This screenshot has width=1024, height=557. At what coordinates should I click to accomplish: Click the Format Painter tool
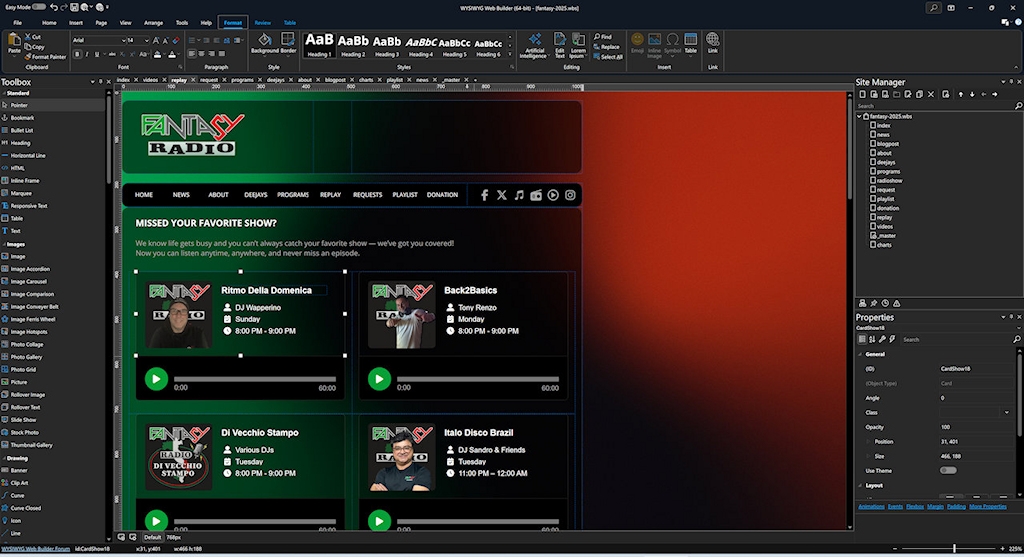(x=45, y=57)
